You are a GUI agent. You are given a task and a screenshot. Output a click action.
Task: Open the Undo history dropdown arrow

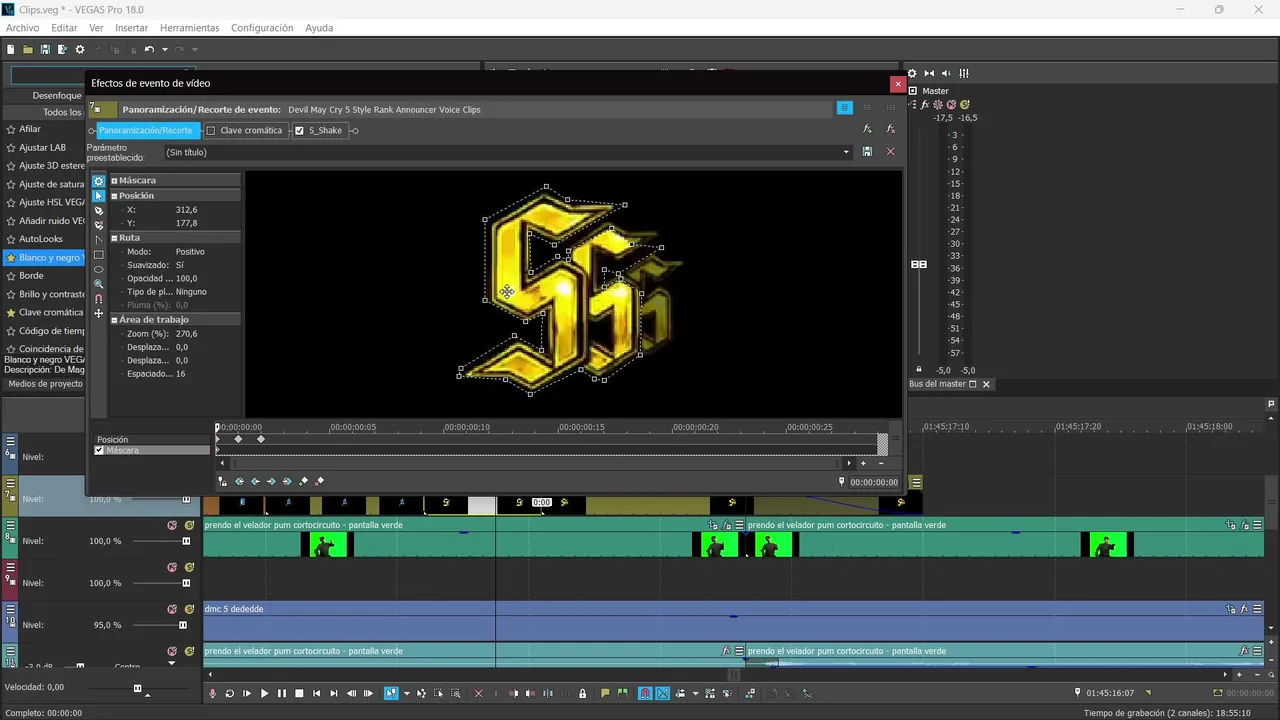tap(163, 49)
